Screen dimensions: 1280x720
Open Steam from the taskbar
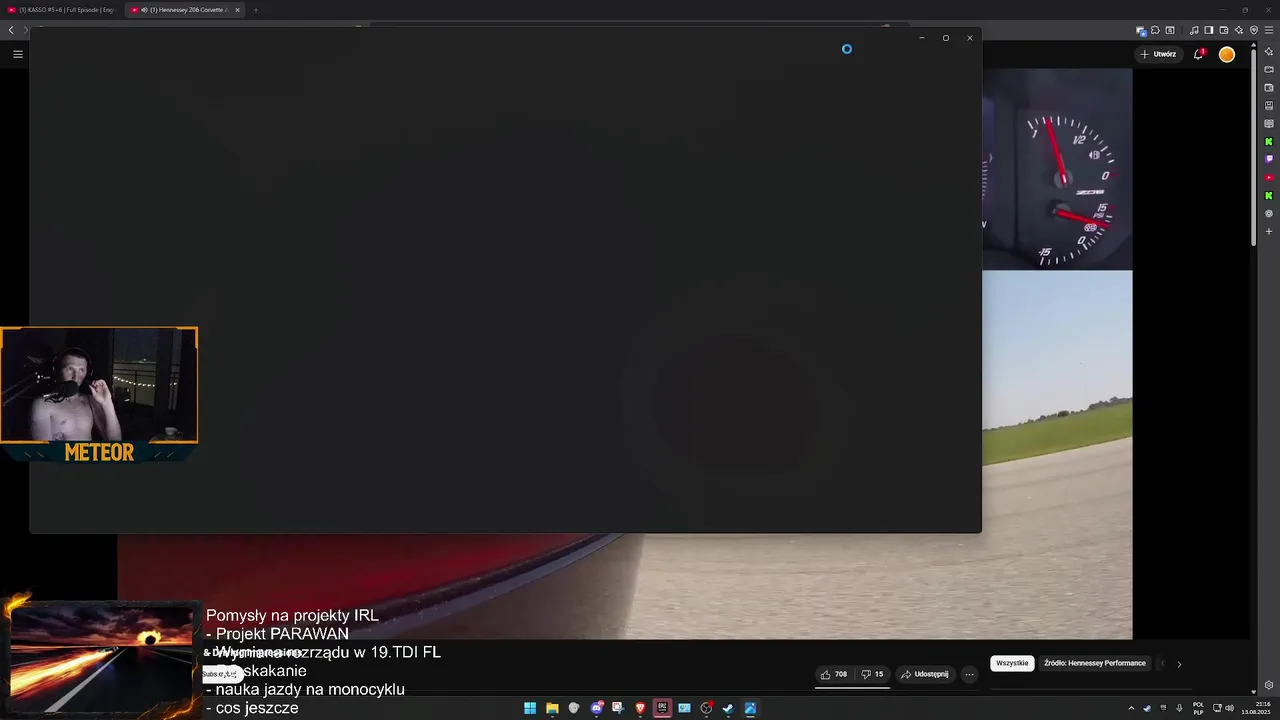(x=728, y=708)
